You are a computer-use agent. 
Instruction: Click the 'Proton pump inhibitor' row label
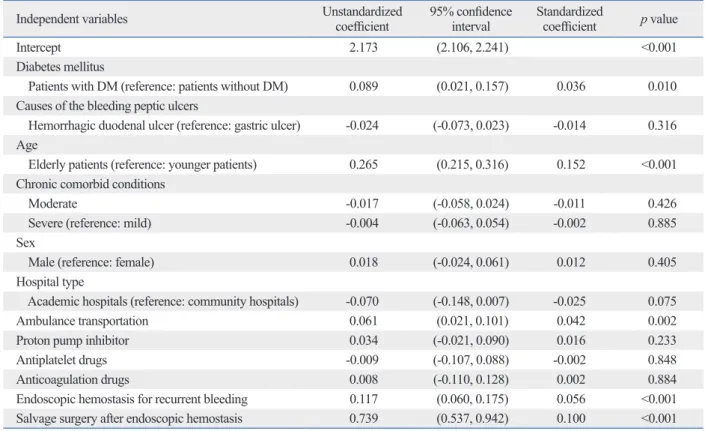click(72, 341)
